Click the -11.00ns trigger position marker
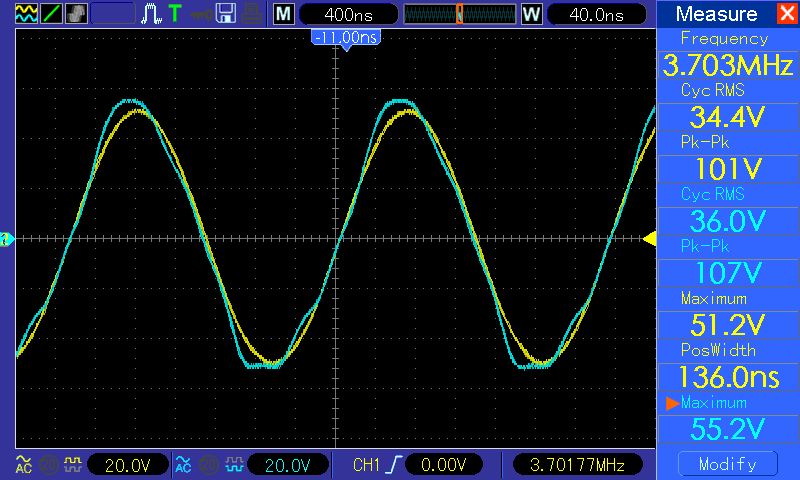800x480 pixels. pos(346,37)
